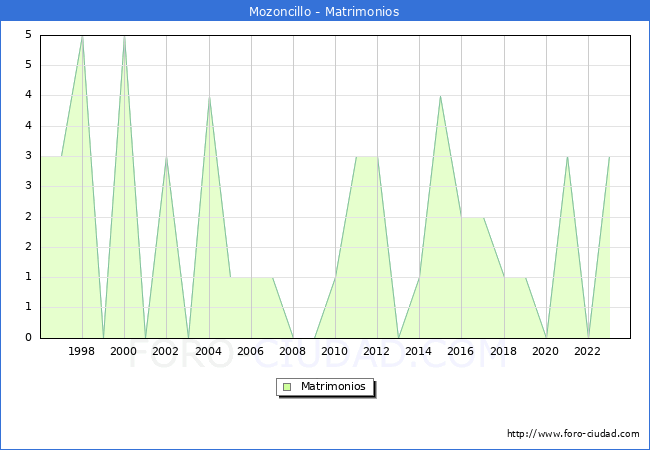Screen dimensions: 650x450
Task: Select the 2002 x-axis label
Action: tap(165, 351)
